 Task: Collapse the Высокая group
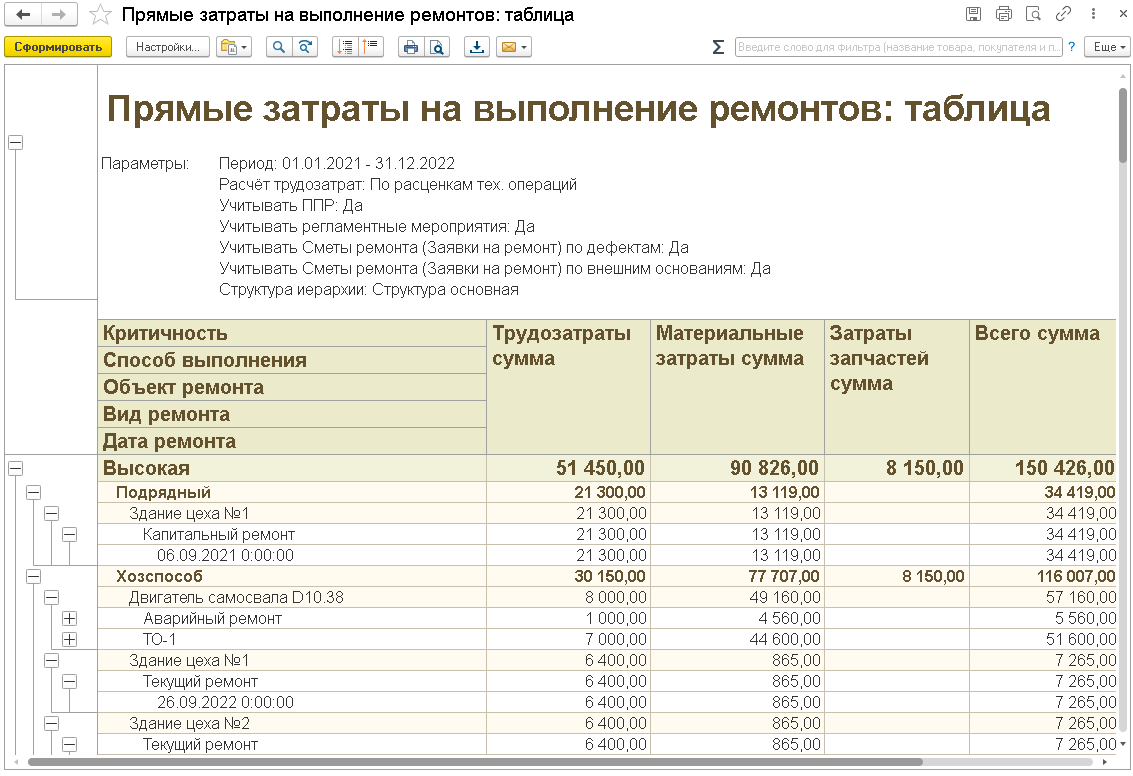15,468
